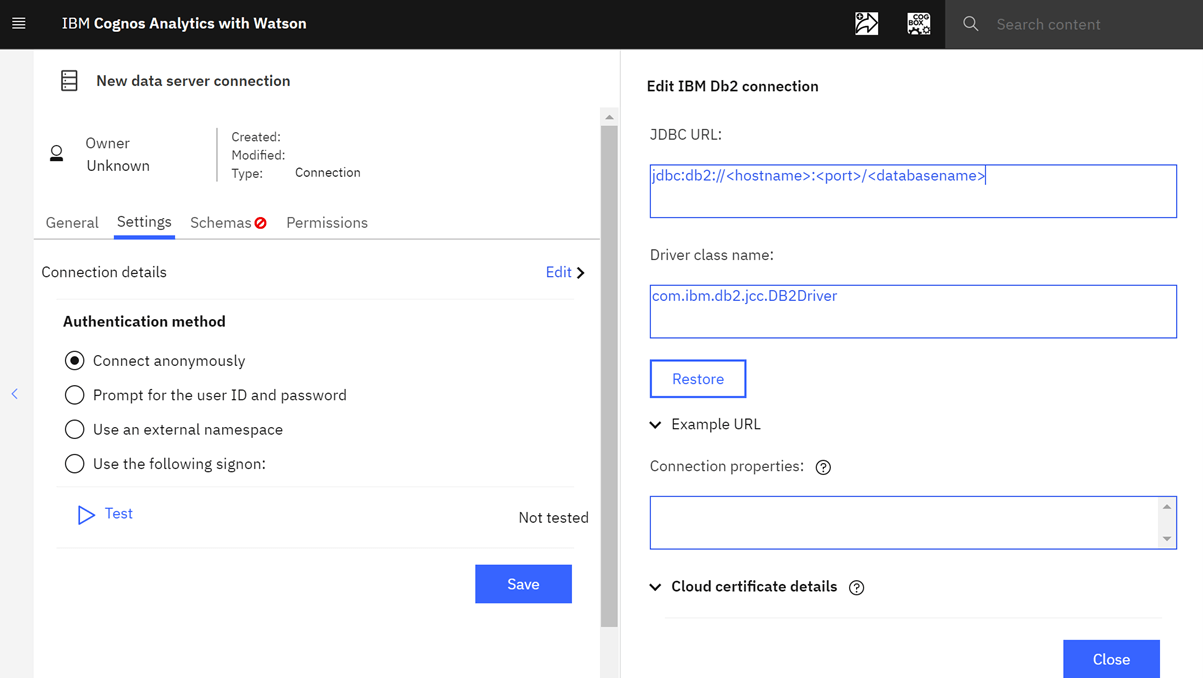The width and height of the screenshot is (1203, 678).
Task: Open help icon next to Connection properties
Action: (823, 467)
